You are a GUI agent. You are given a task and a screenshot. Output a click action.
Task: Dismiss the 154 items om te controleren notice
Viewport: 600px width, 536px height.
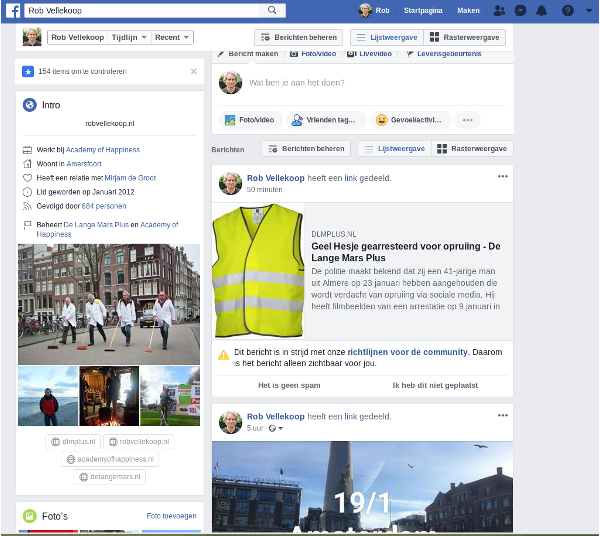tap(194, 72)
